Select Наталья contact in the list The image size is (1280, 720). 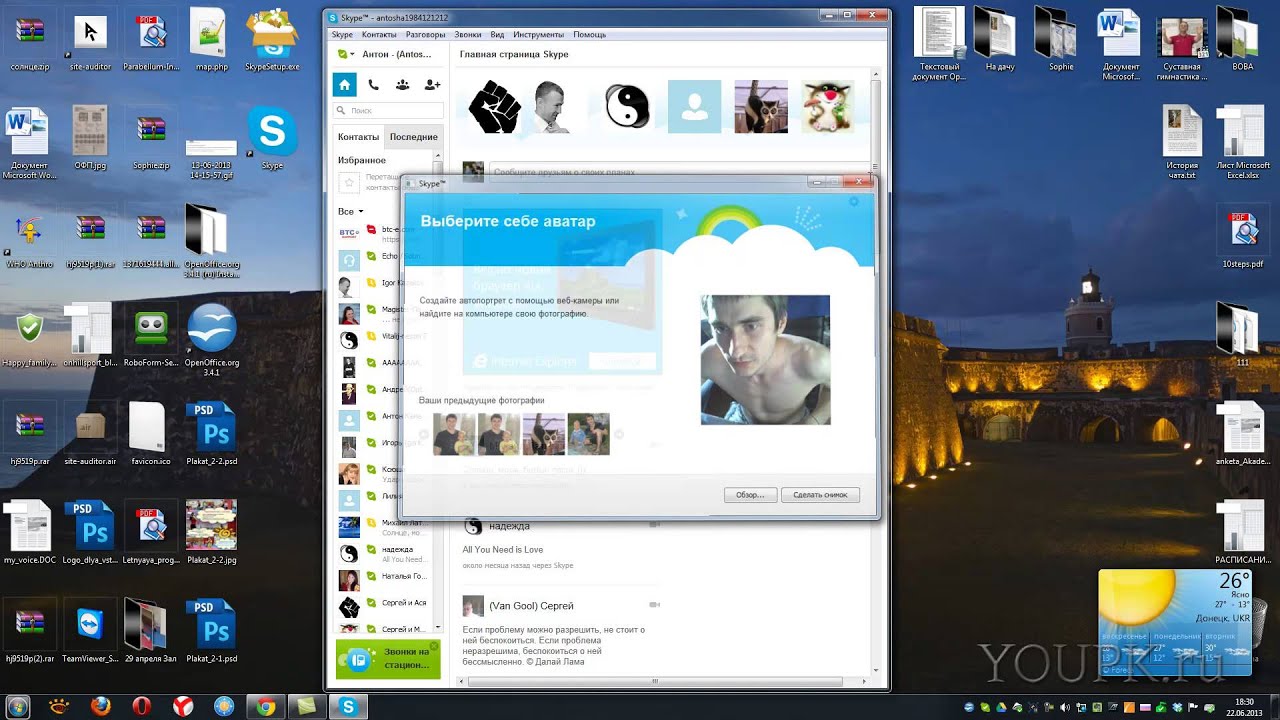click(385, 580)
